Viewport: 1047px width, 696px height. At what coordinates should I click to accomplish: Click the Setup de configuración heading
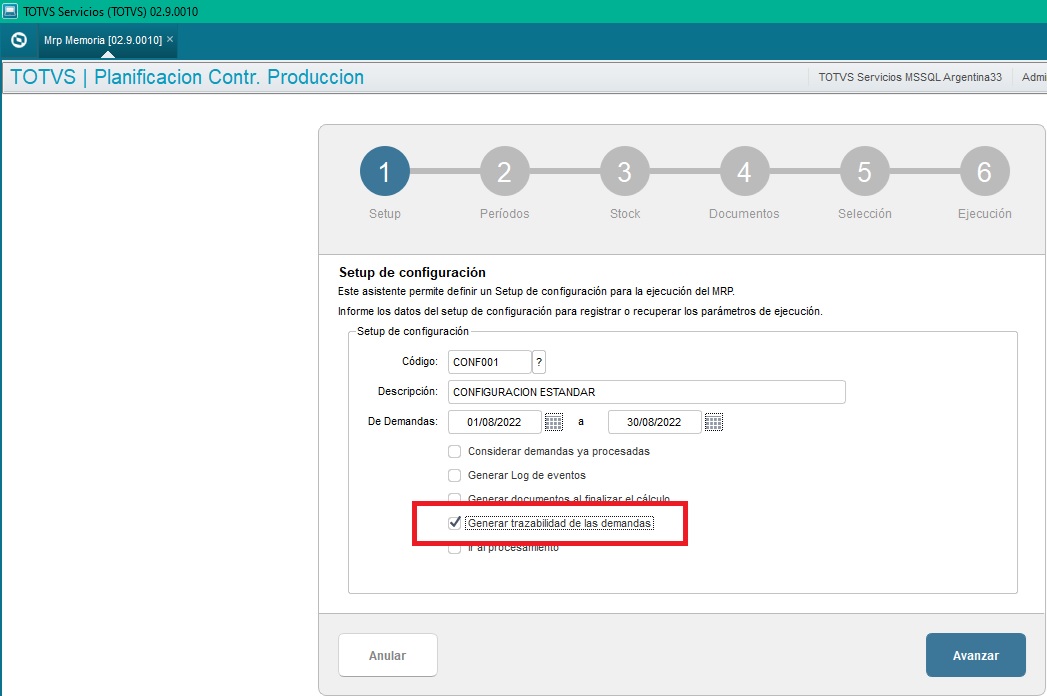[412, 273]
